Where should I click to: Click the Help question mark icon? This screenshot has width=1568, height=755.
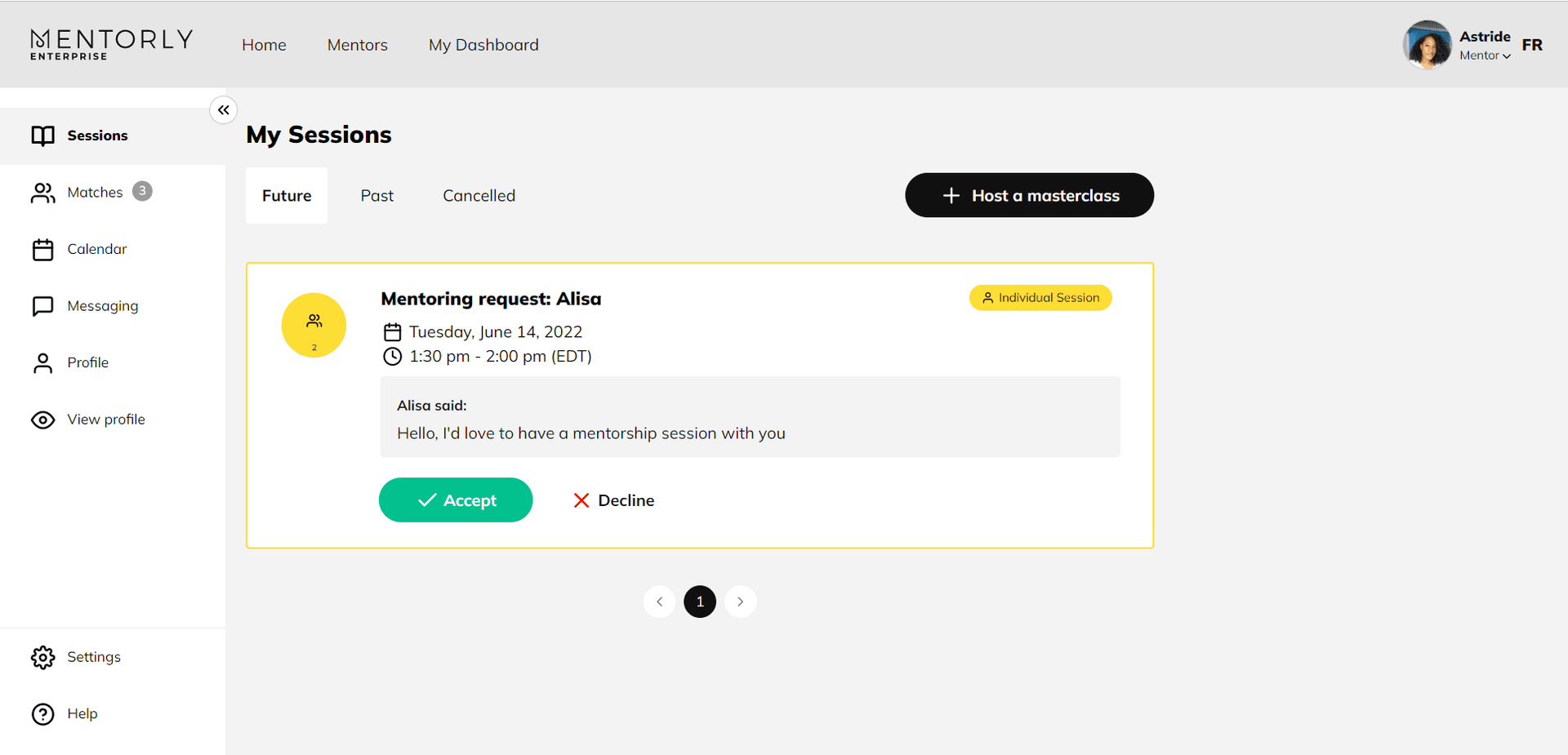[42, 714]
